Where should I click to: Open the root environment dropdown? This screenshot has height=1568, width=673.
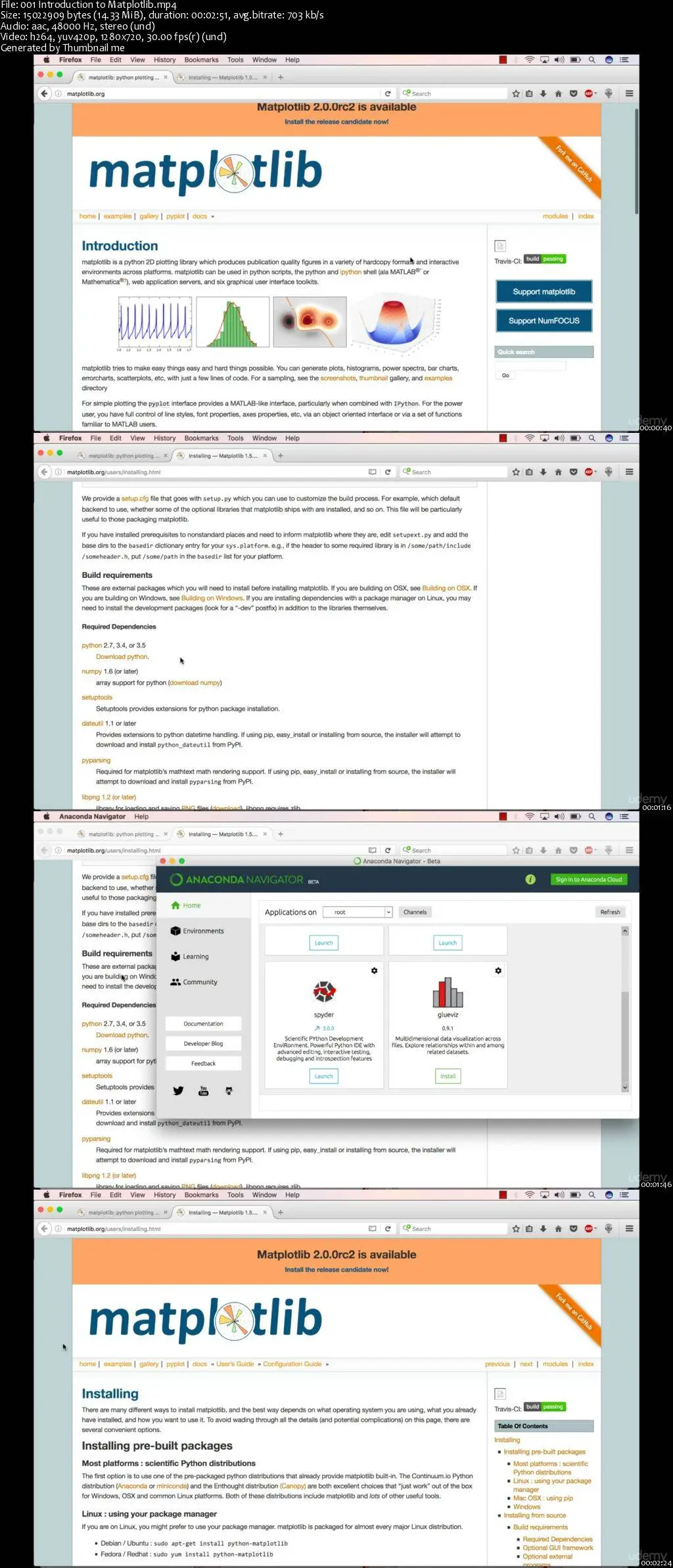[x=358, y=912]
